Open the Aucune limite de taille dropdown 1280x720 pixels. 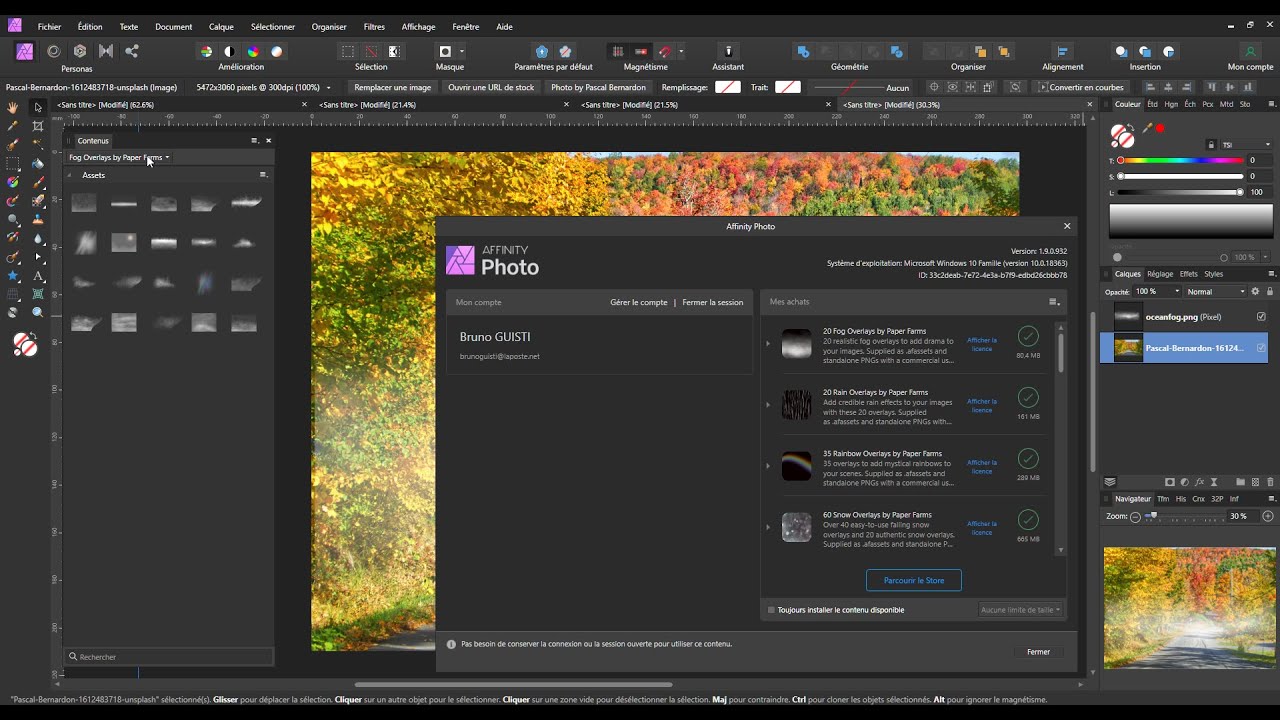1020,610
